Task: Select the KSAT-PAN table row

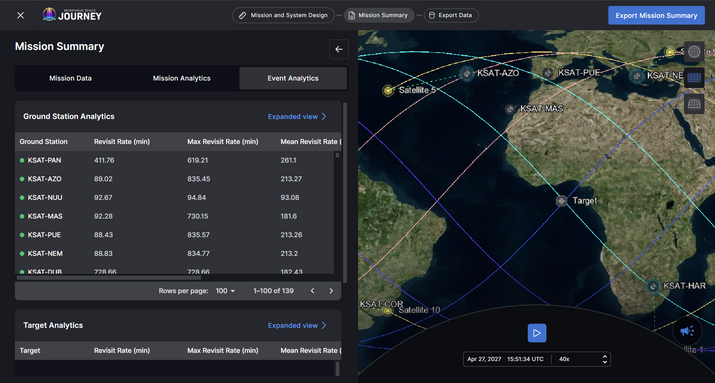Action: [175, 160]
